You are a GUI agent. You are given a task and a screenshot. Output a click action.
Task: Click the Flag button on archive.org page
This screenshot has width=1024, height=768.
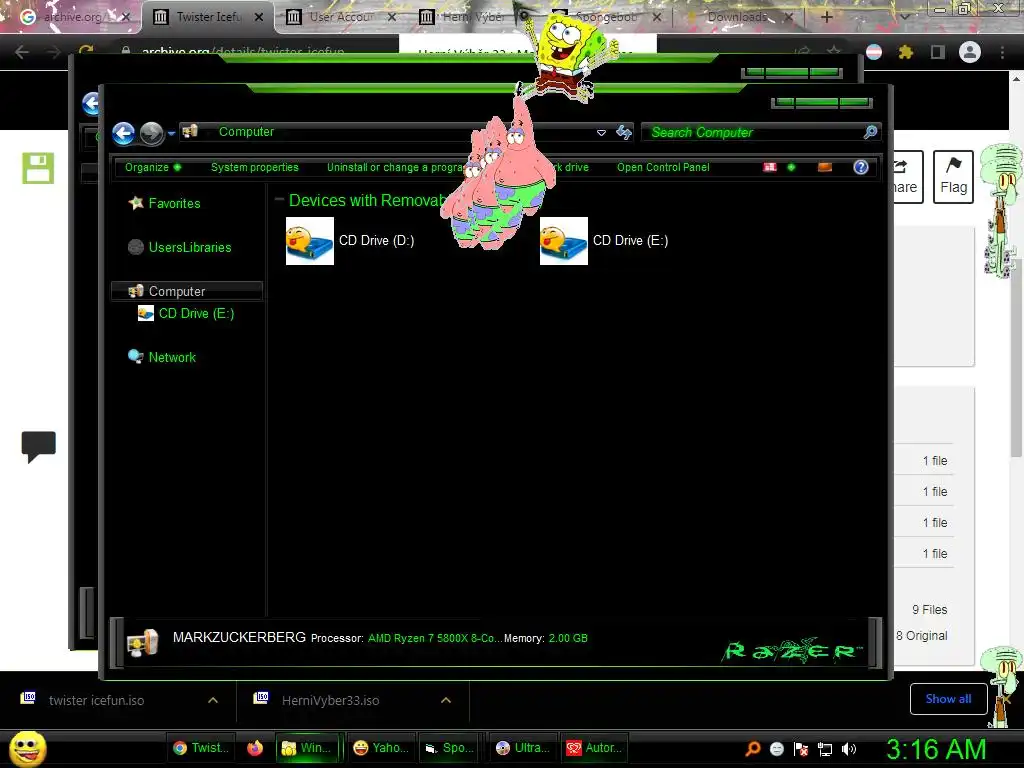[x=953, y=176]
